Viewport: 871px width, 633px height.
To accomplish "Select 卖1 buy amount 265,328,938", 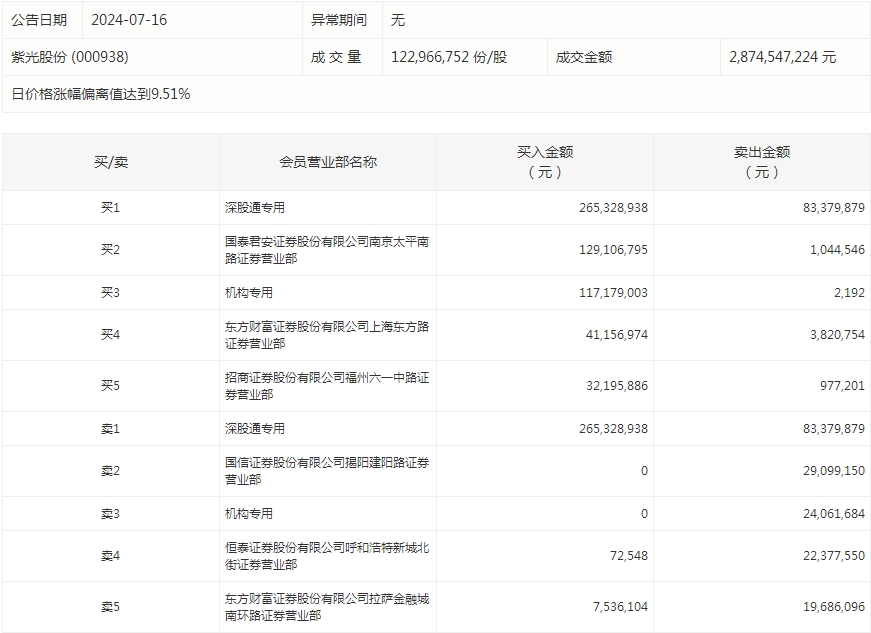I will tap(613, 429).
